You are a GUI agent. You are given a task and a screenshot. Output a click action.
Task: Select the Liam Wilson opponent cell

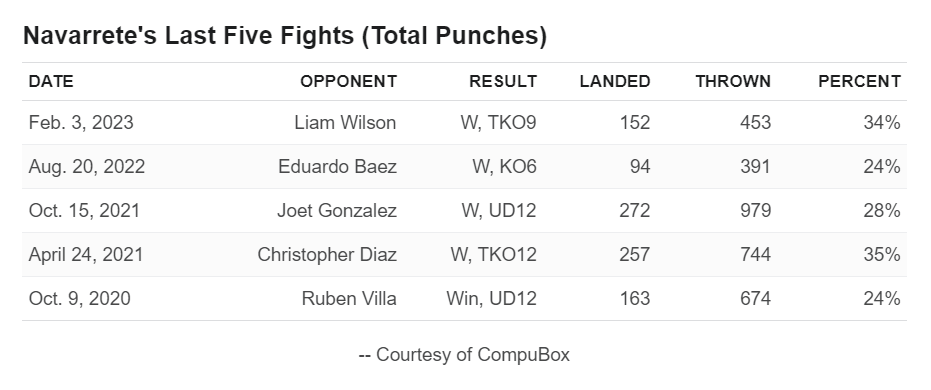click(x=346, y=123)
